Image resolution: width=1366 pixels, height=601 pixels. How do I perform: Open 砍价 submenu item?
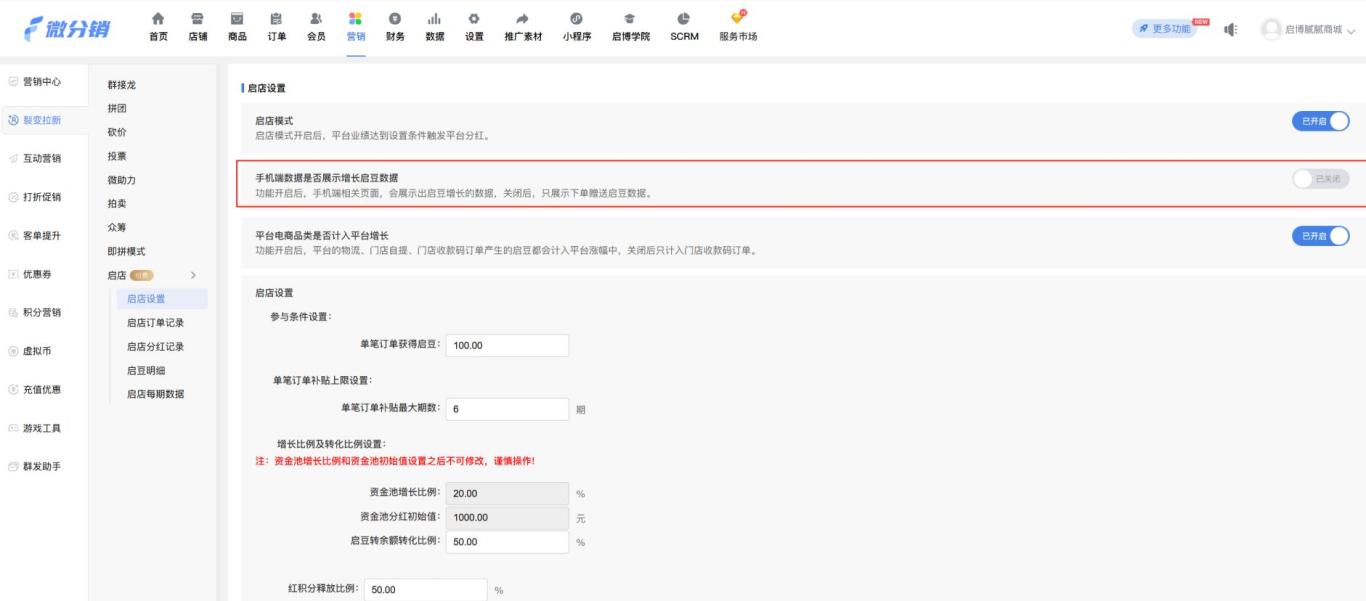[117, 132]
